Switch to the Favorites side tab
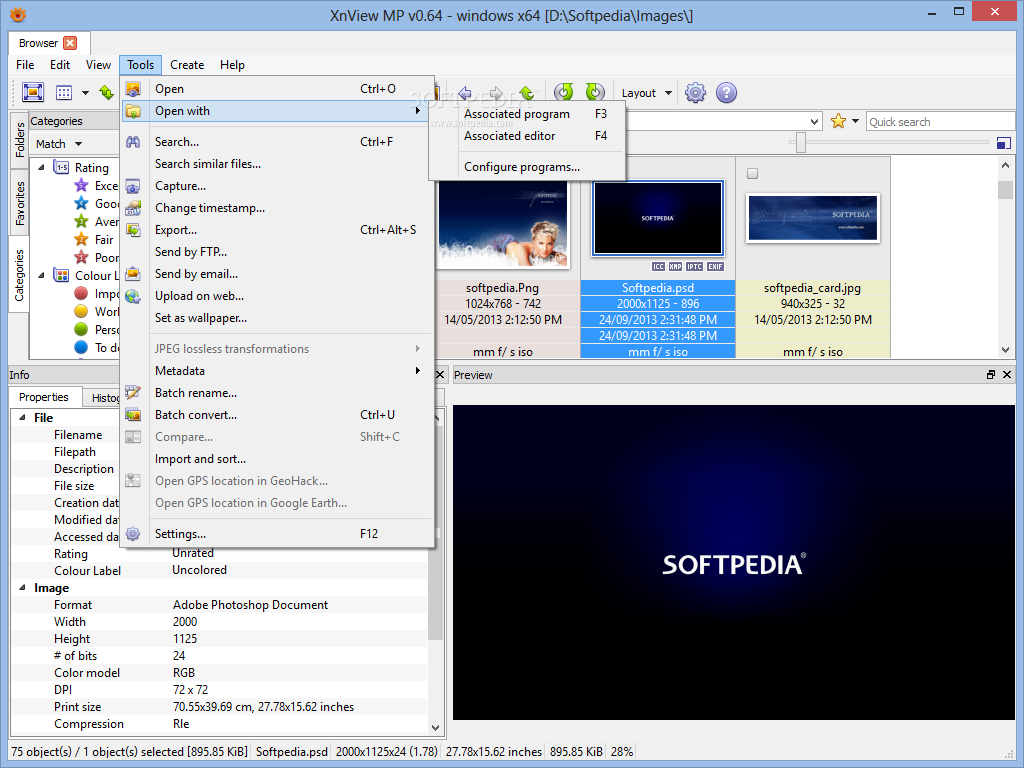1024x768 pixels. coord(20,203)
